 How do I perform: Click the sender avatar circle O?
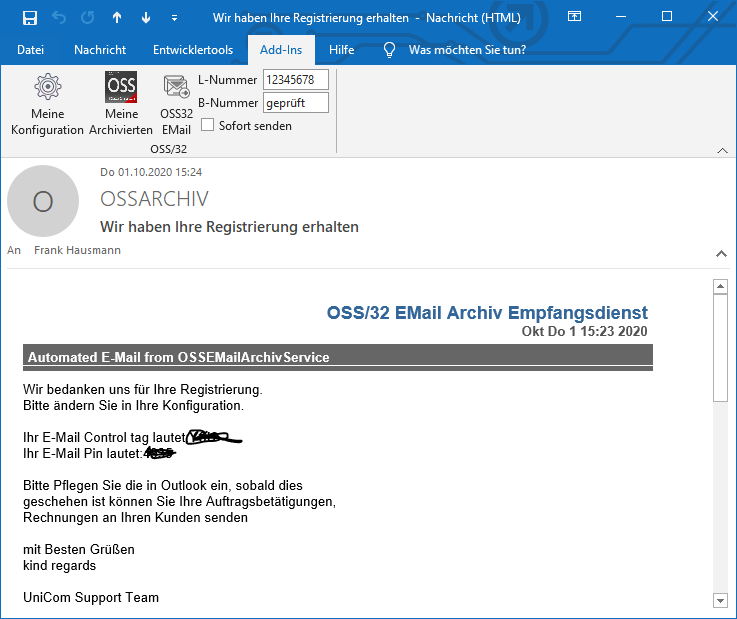[43, 201]
